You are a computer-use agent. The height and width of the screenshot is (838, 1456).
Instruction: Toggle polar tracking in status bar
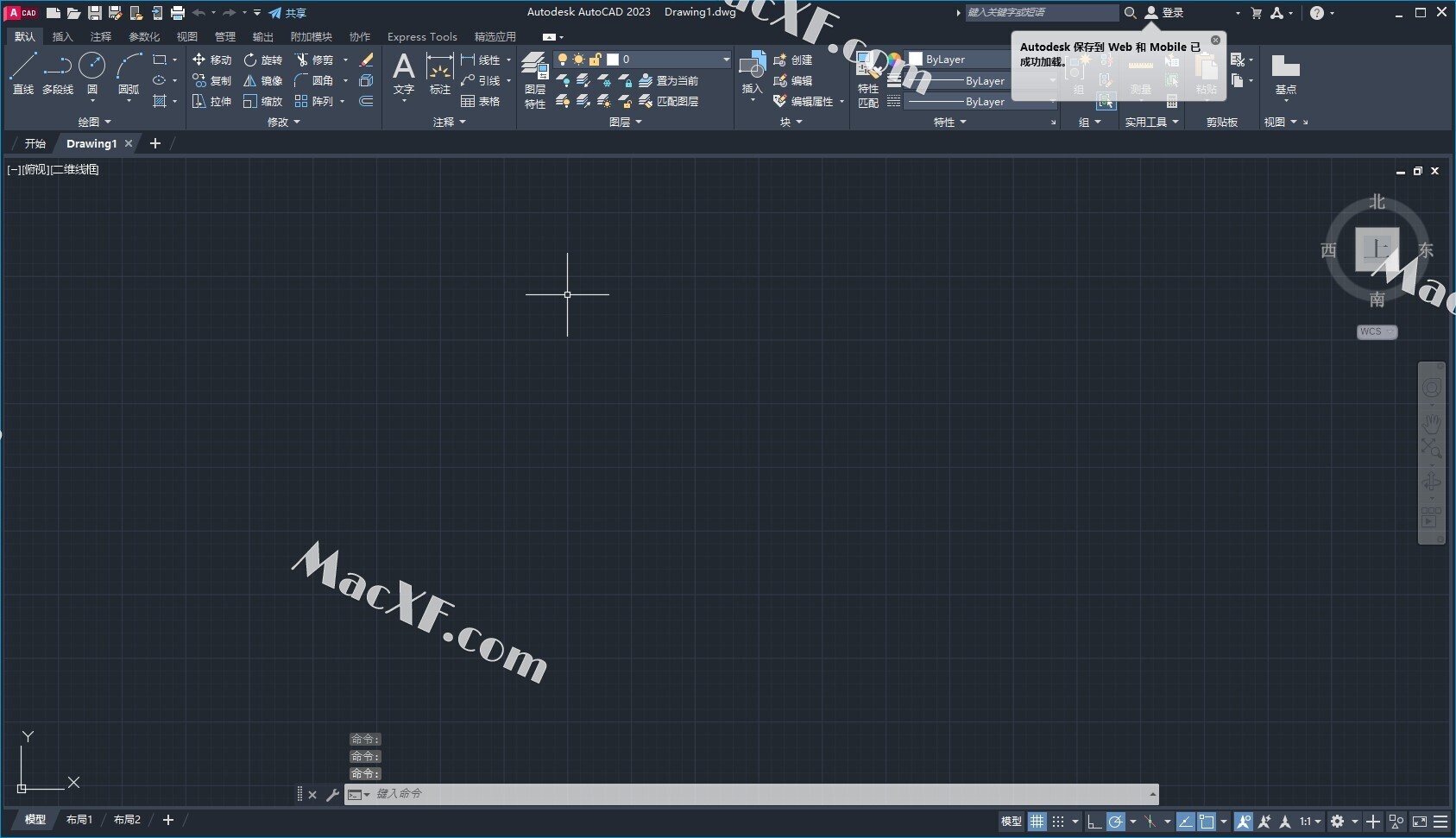coord(1116,822)
